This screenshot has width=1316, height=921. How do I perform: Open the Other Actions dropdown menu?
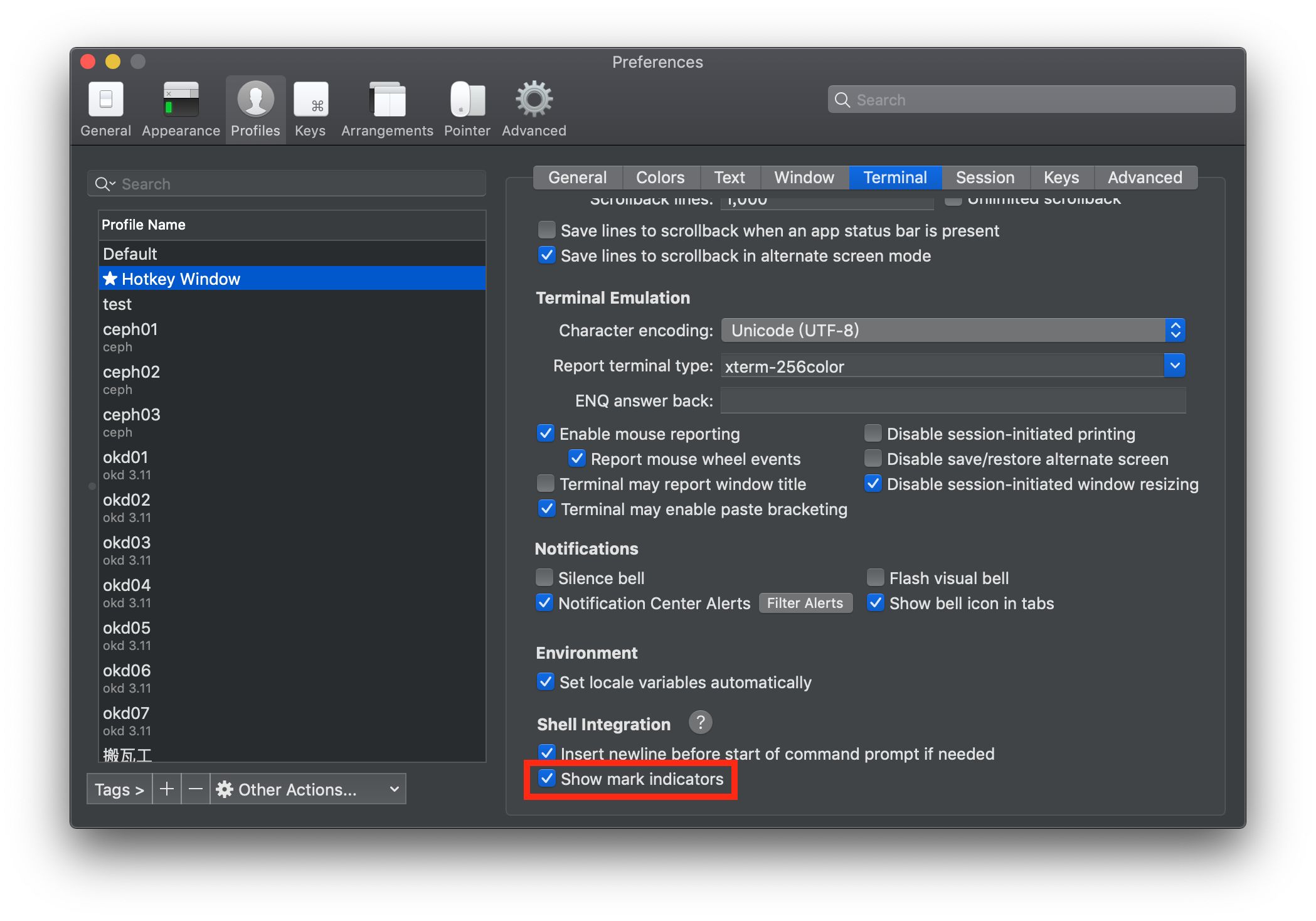pyautogui.click(x=308, y=789)
